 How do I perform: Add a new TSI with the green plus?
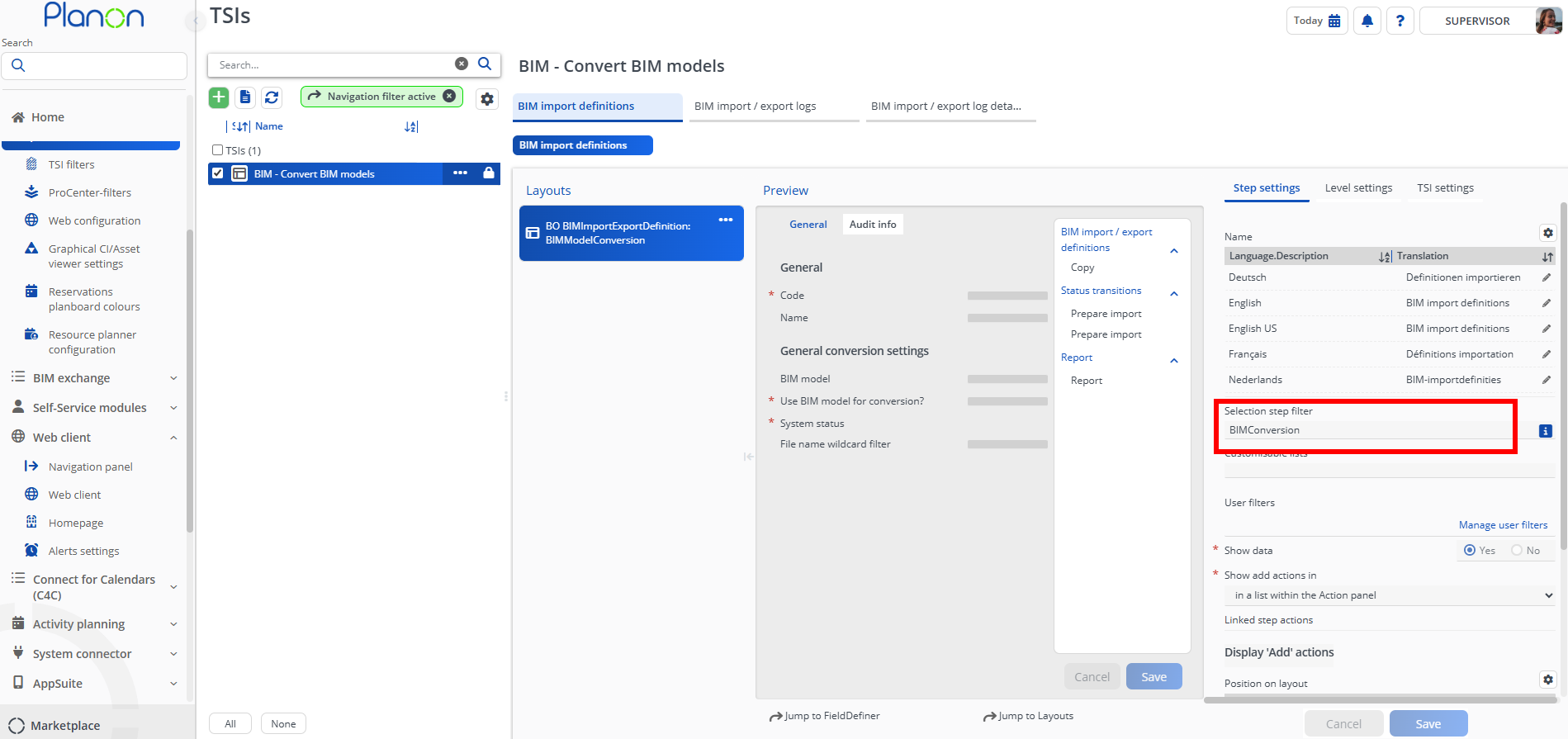point(219,97)
